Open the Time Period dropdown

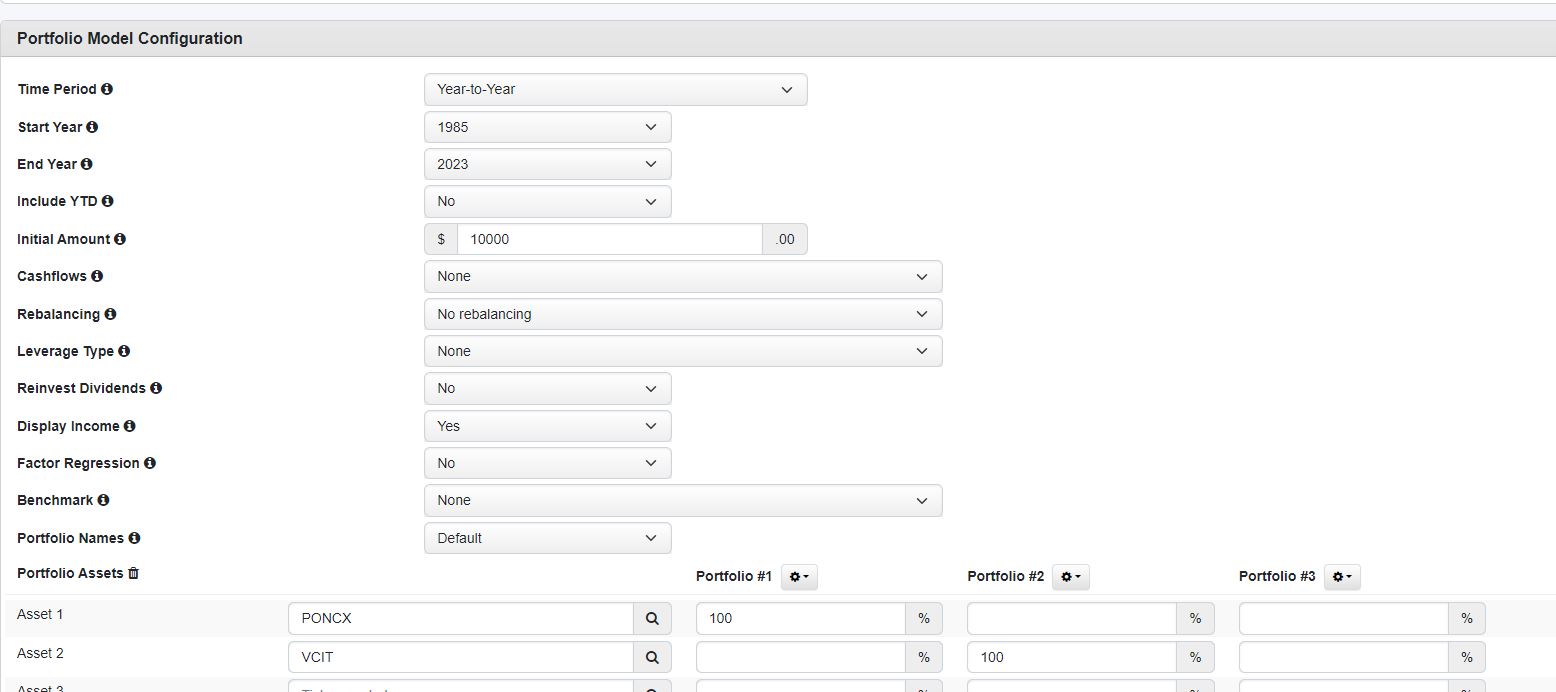616,89
